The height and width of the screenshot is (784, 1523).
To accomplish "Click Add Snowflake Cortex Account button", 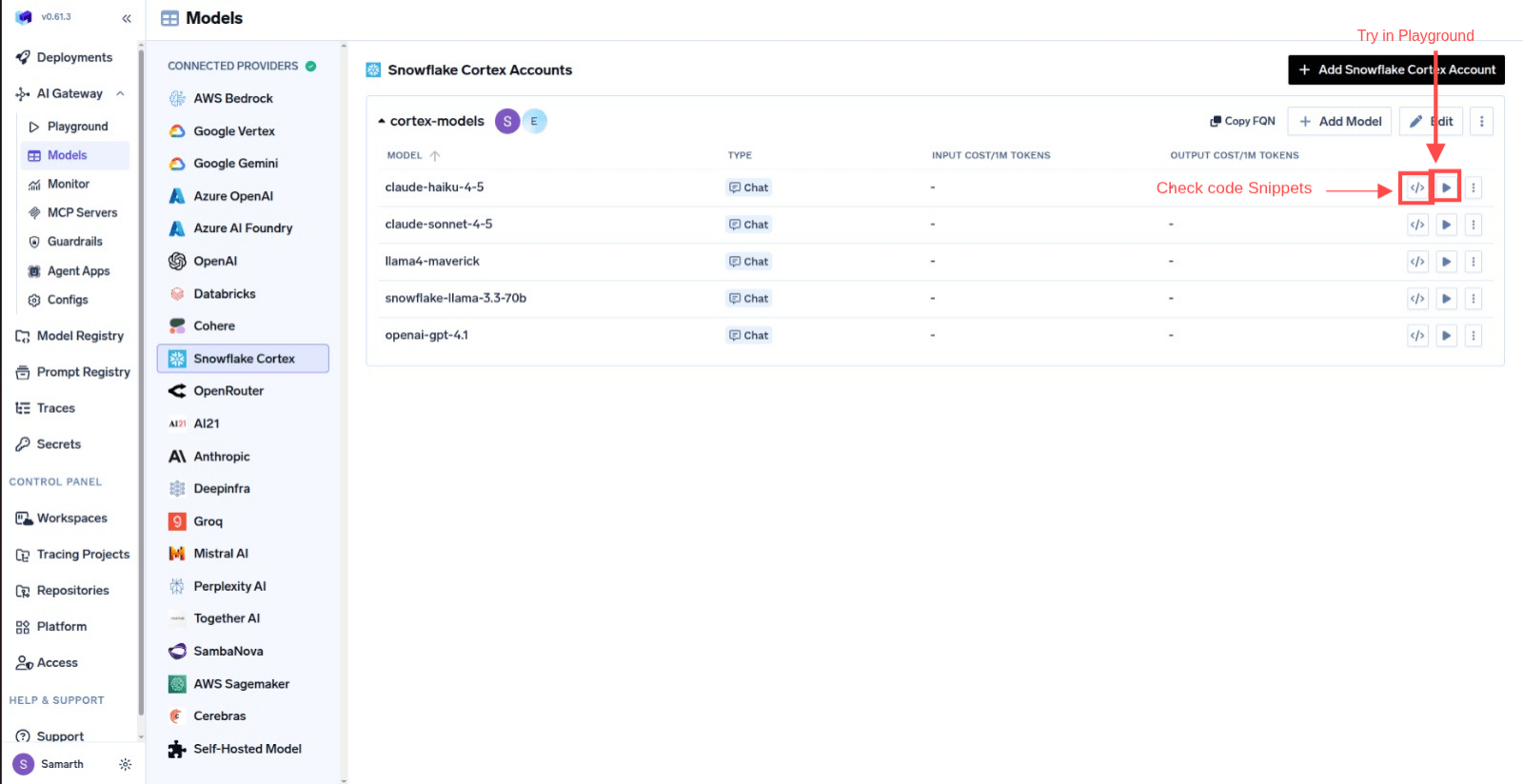I will pos(1396,69).
